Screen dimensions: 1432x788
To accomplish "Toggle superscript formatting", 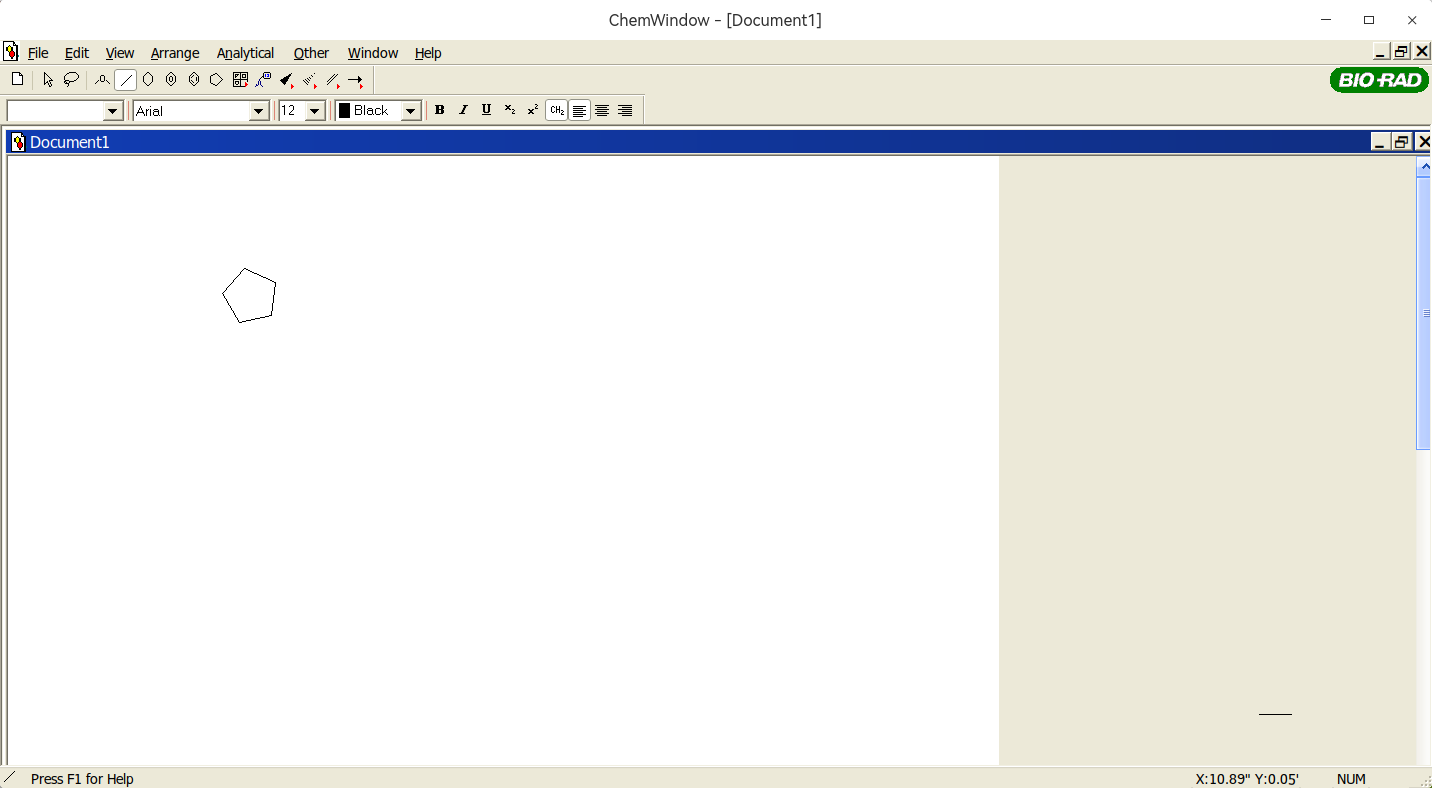I will point(533,110).
